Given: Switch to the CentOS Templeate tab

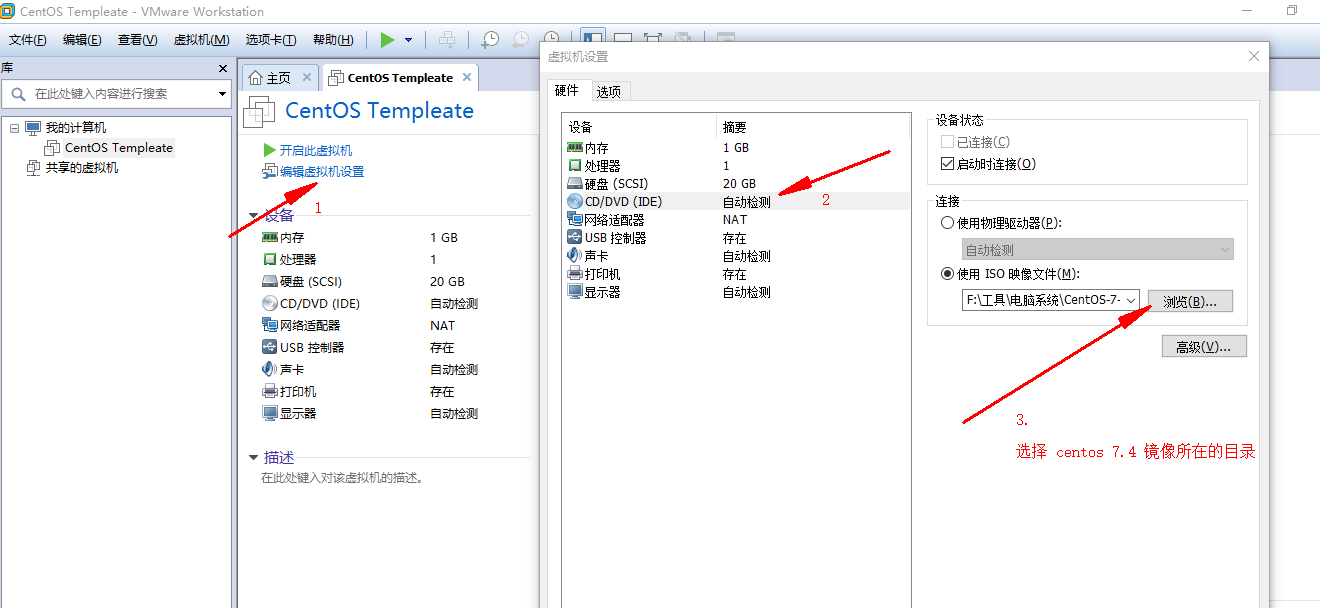Looking at the screenshot, I should point(400,78).
